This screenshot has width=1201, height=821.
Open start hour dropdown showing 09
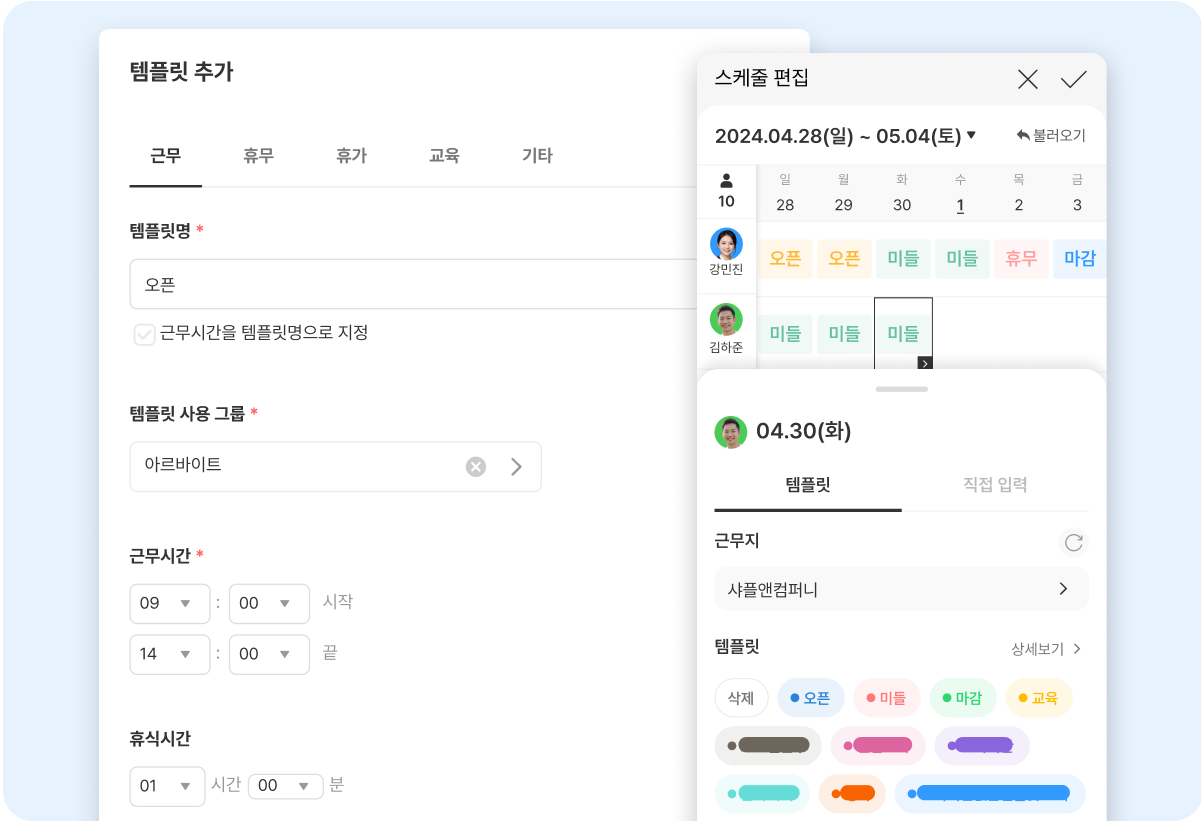pyautogui.click(x=170, y=604)
